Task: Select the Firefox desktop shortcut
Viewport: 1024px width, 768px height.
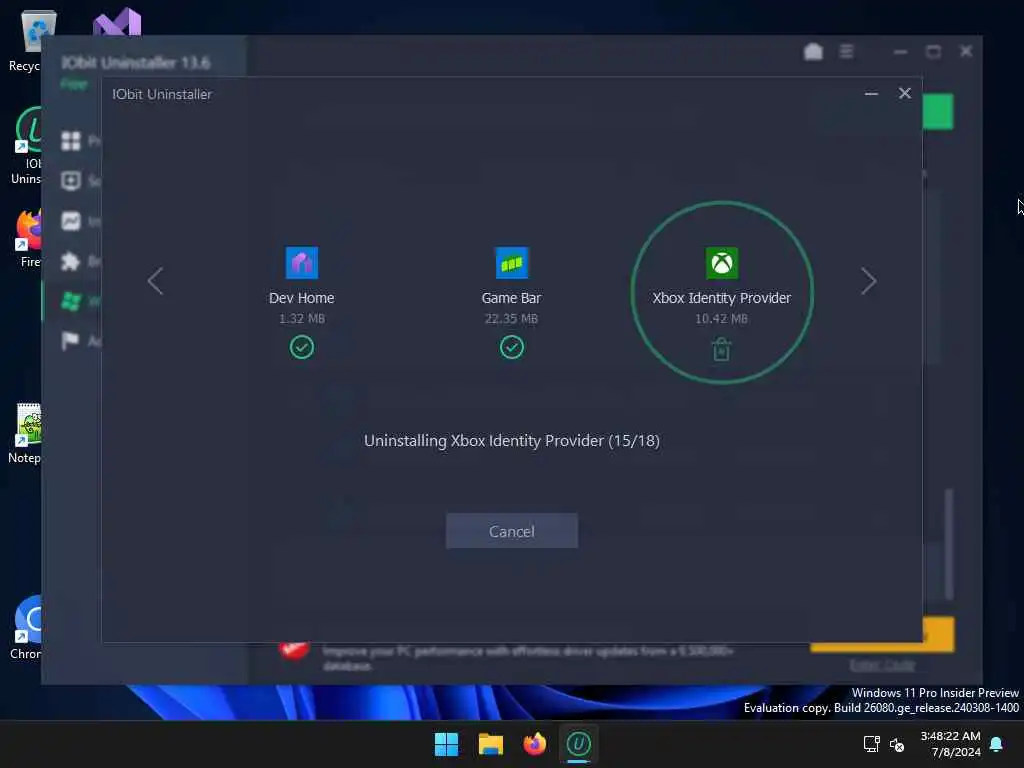Action: click(x=29, y=238)
